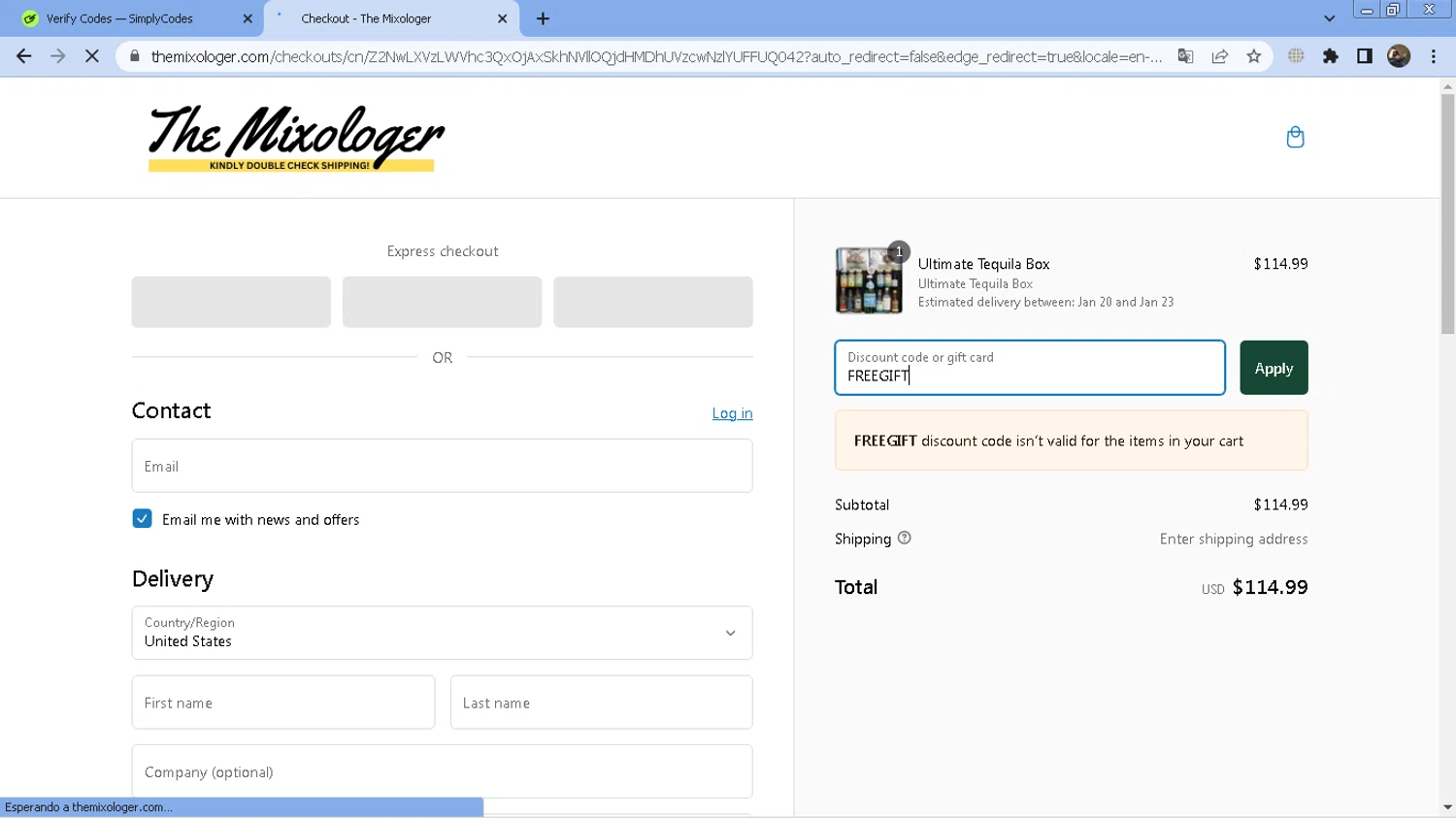Click the page vertical scrollbar thumb
Viewport: 1456px width, 818px height.
pos(1447,214)
